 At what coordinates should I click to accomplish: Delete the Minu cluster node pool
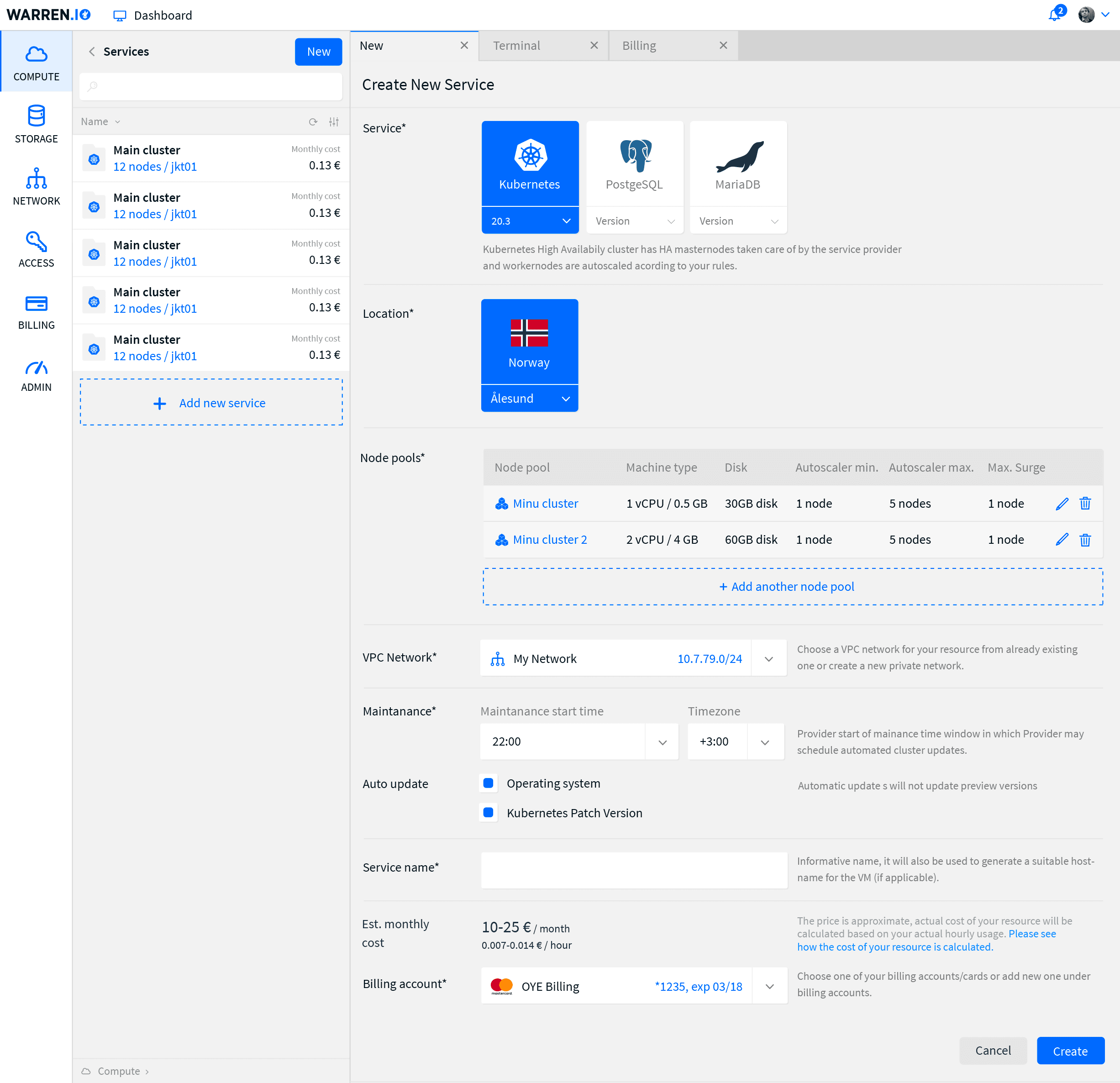coord(1084,504)
